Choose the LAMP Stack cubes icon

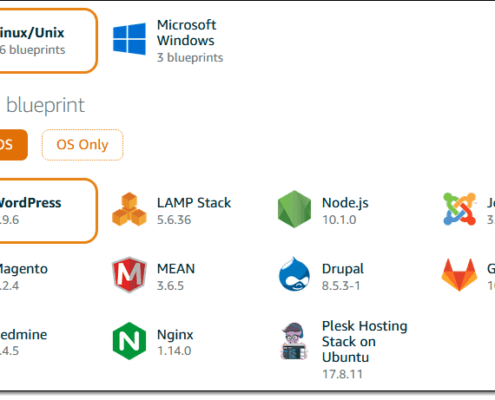[129, 209]
